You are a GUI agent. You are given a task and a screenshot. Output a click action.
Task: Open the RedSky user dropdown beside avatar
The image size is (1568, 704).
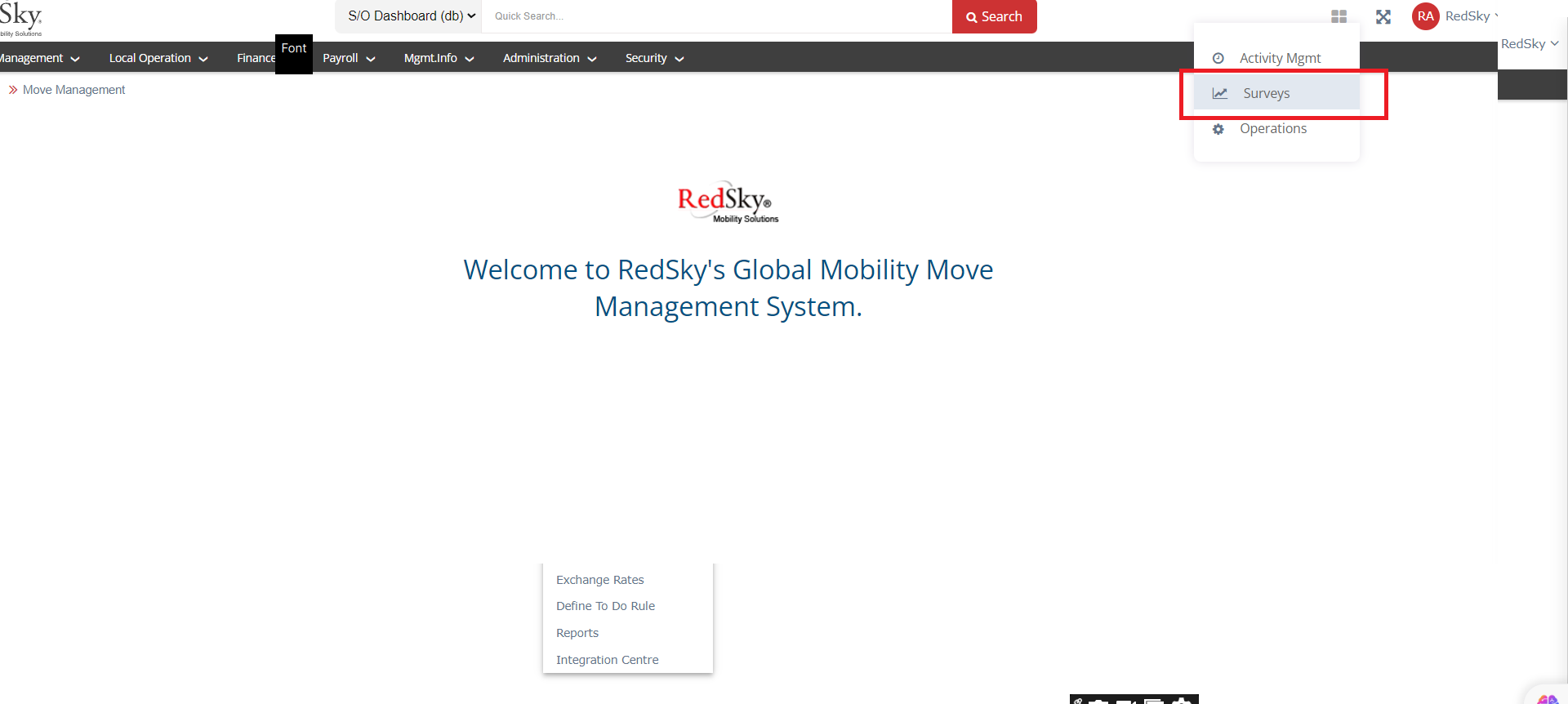click(x=1472, y=16)
